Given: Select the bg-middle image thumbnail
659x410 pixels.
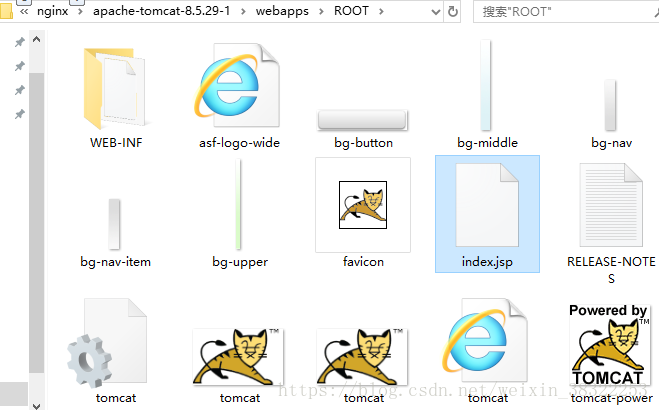Looking at the screenshot, I should (485, 85).
